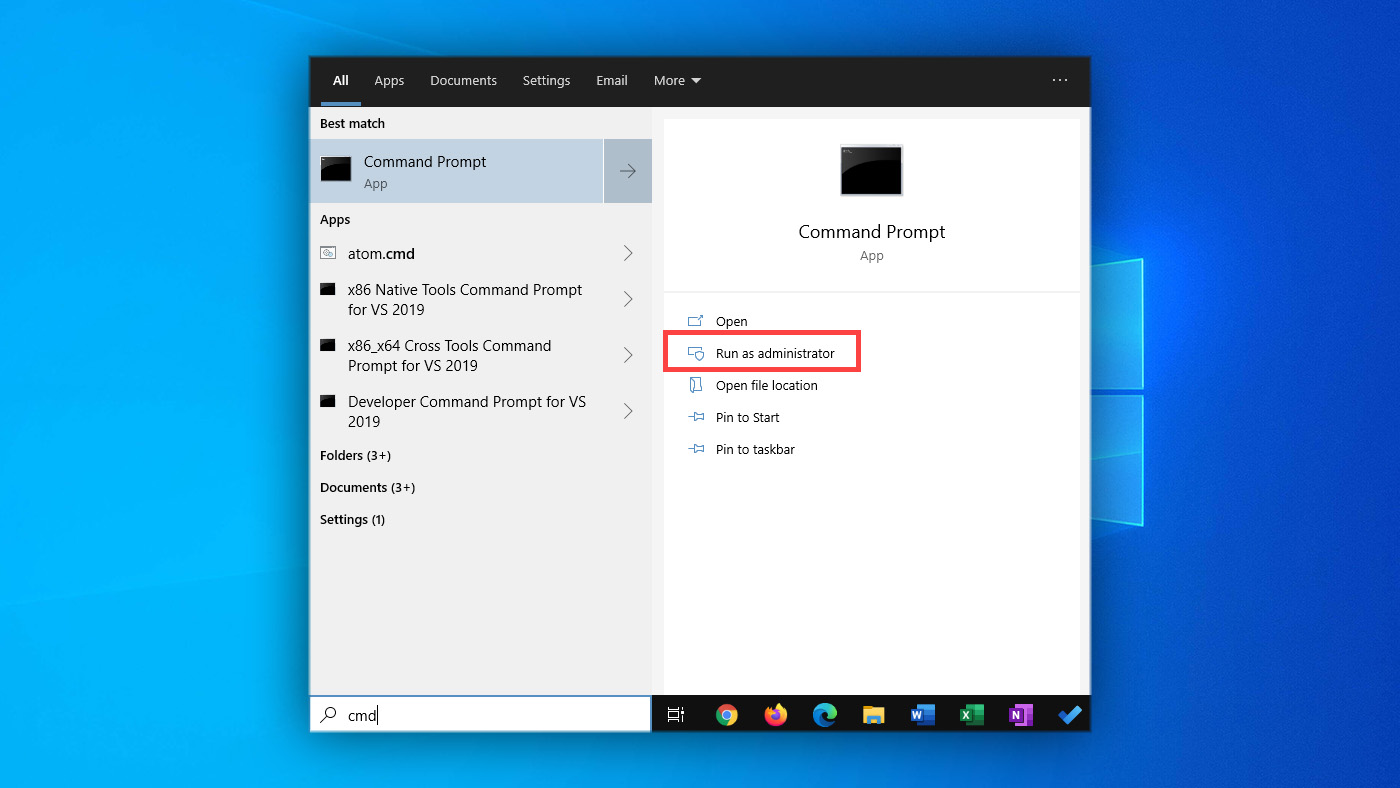Select Pin to taskbar option
Viewport: 1400px width, 788px height.
coord(755,450)
